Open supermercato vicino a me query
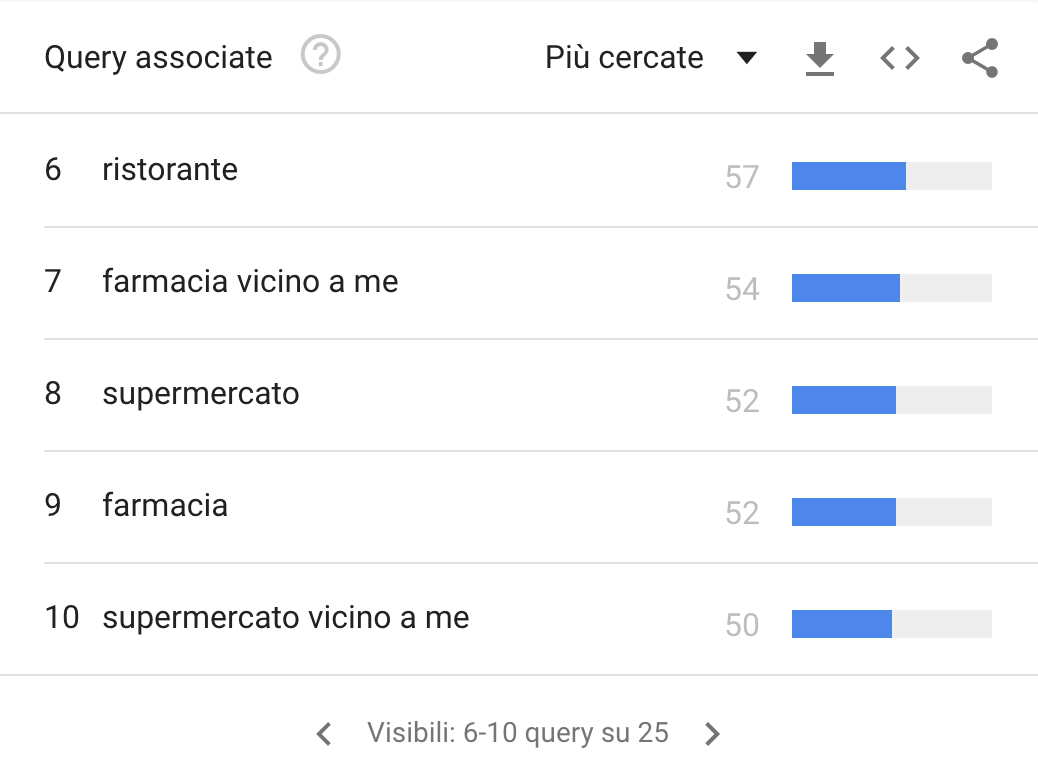 pos(285,618)
